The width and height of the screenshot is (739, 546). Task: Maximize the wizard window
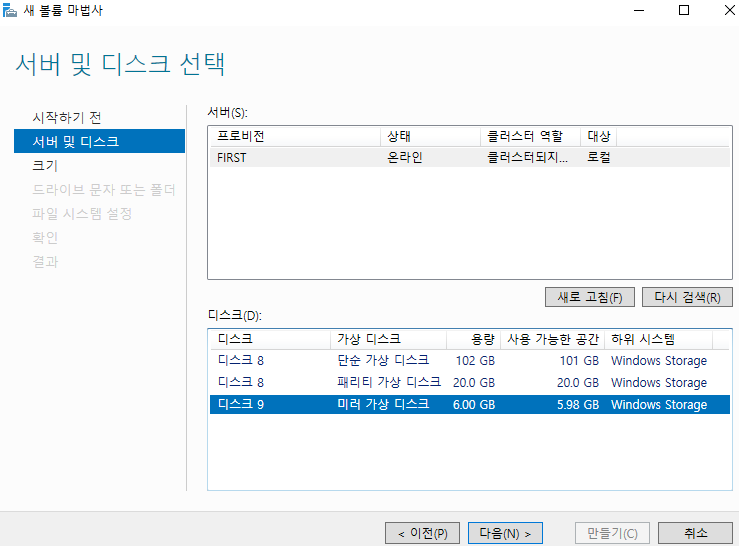(684, 10)
